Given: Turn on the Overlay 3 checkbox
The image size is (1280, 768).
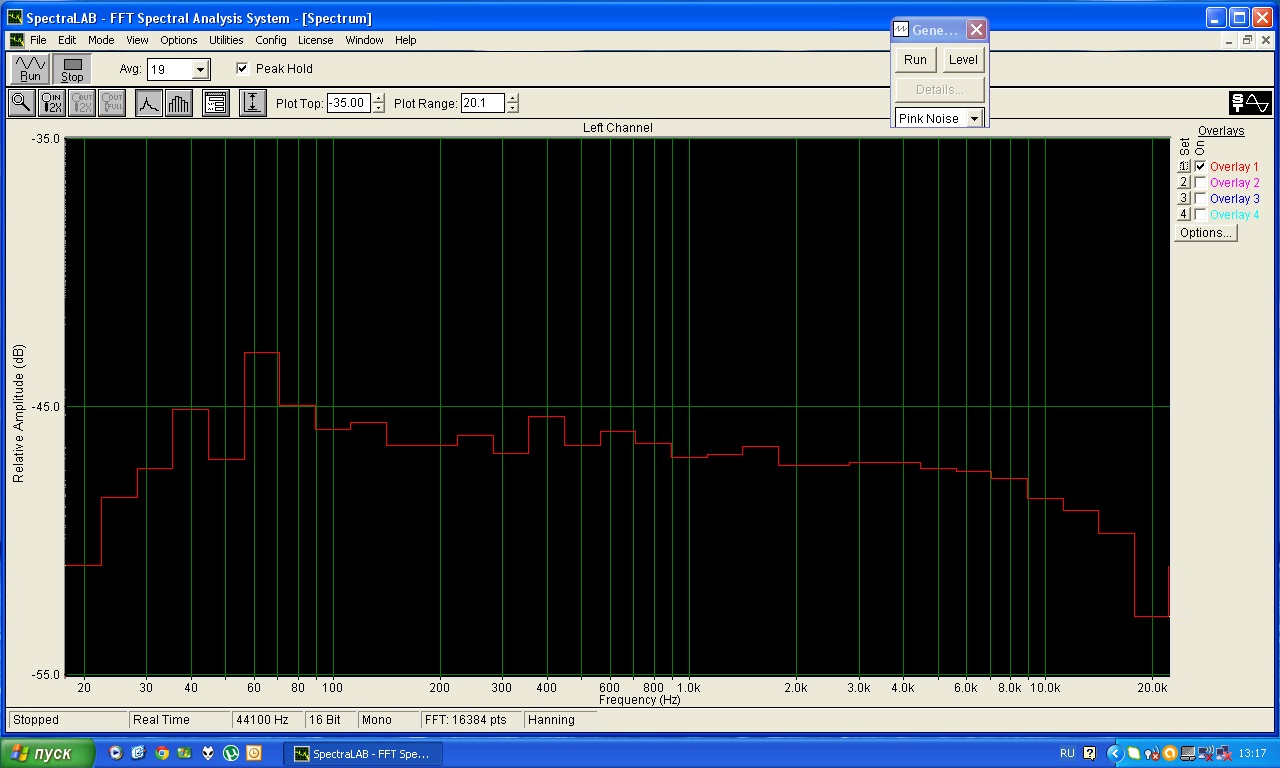Looking at the screenshot, I should coord(1200,199).
